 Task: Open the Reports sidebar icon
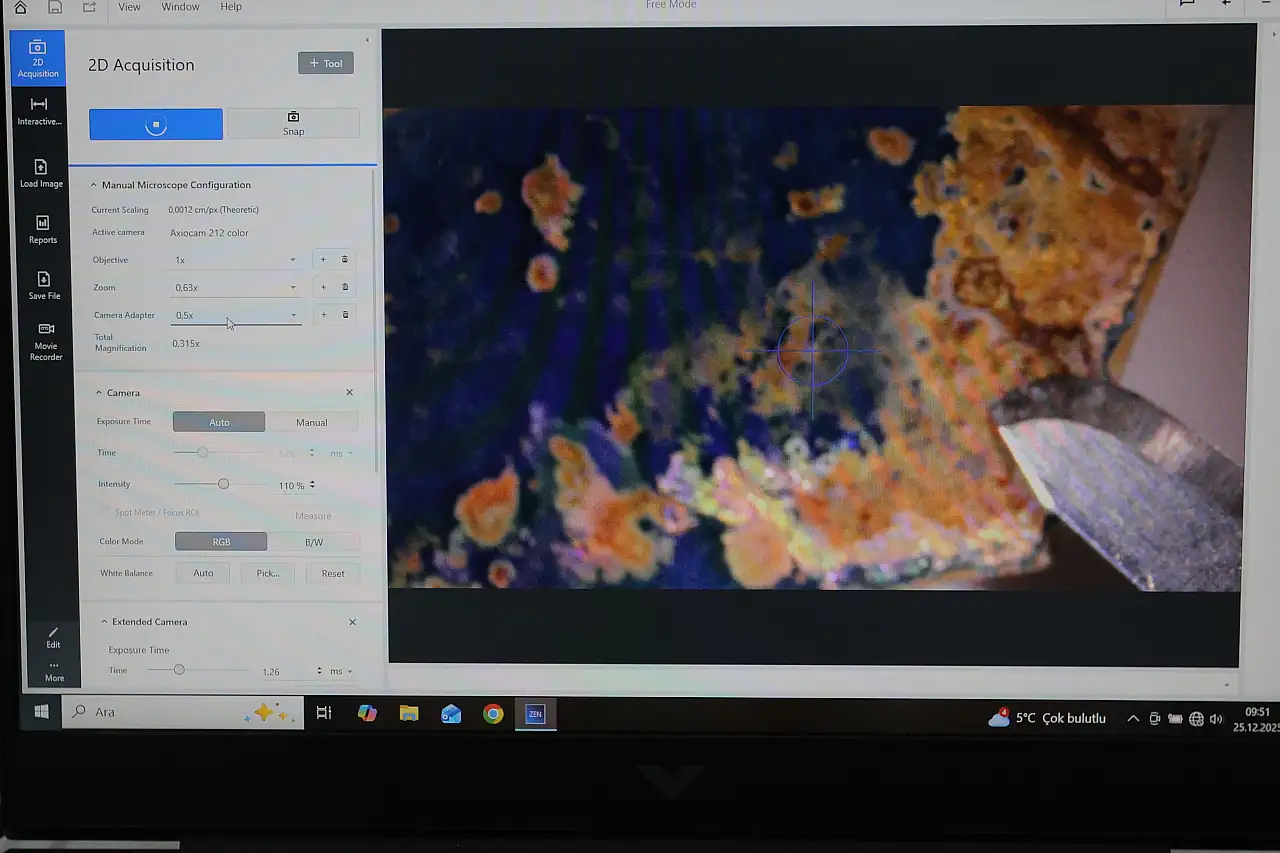[x=43, y=229]
